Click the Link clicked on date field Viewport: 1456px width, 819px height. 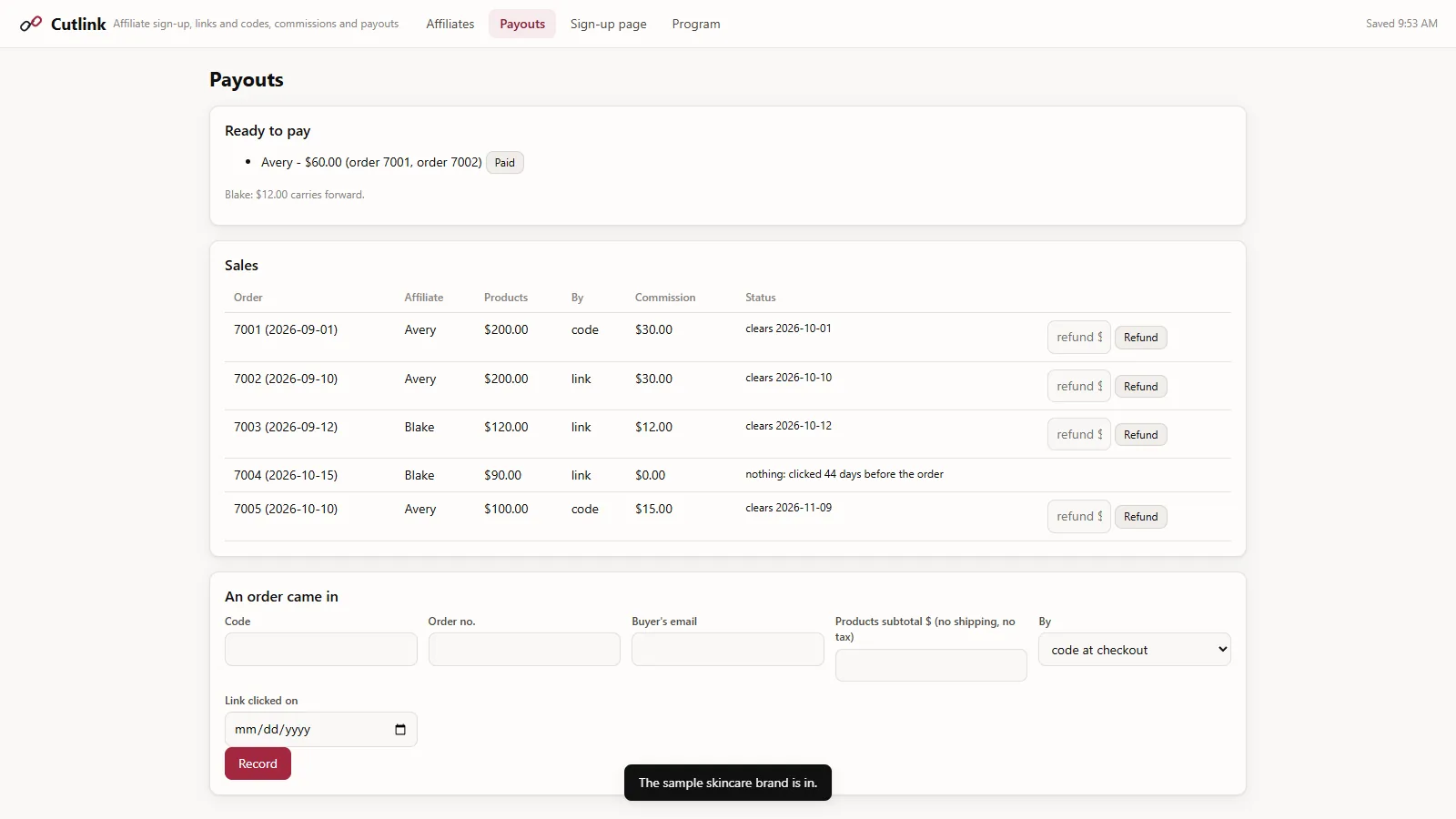(x=321, y=730)
